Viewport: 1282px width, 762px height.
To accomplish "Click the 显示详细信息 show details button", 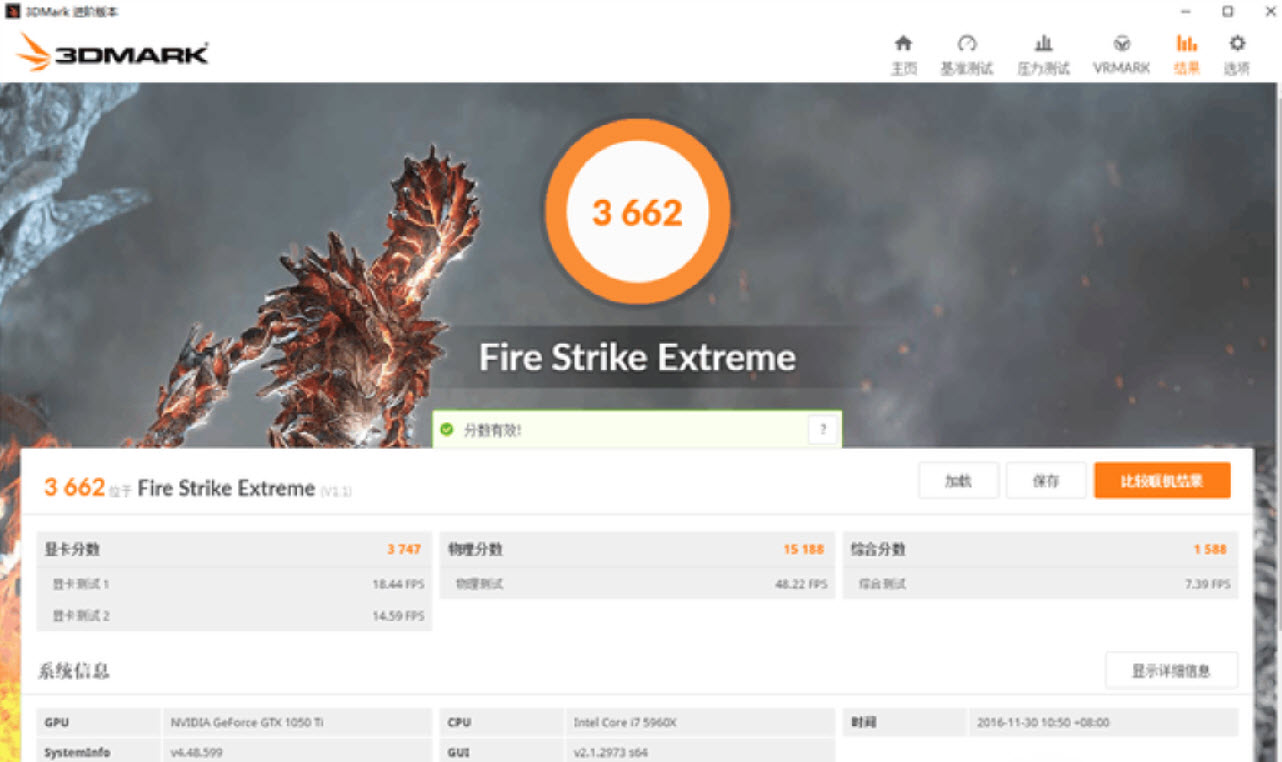I will (x=1171, y=671).
